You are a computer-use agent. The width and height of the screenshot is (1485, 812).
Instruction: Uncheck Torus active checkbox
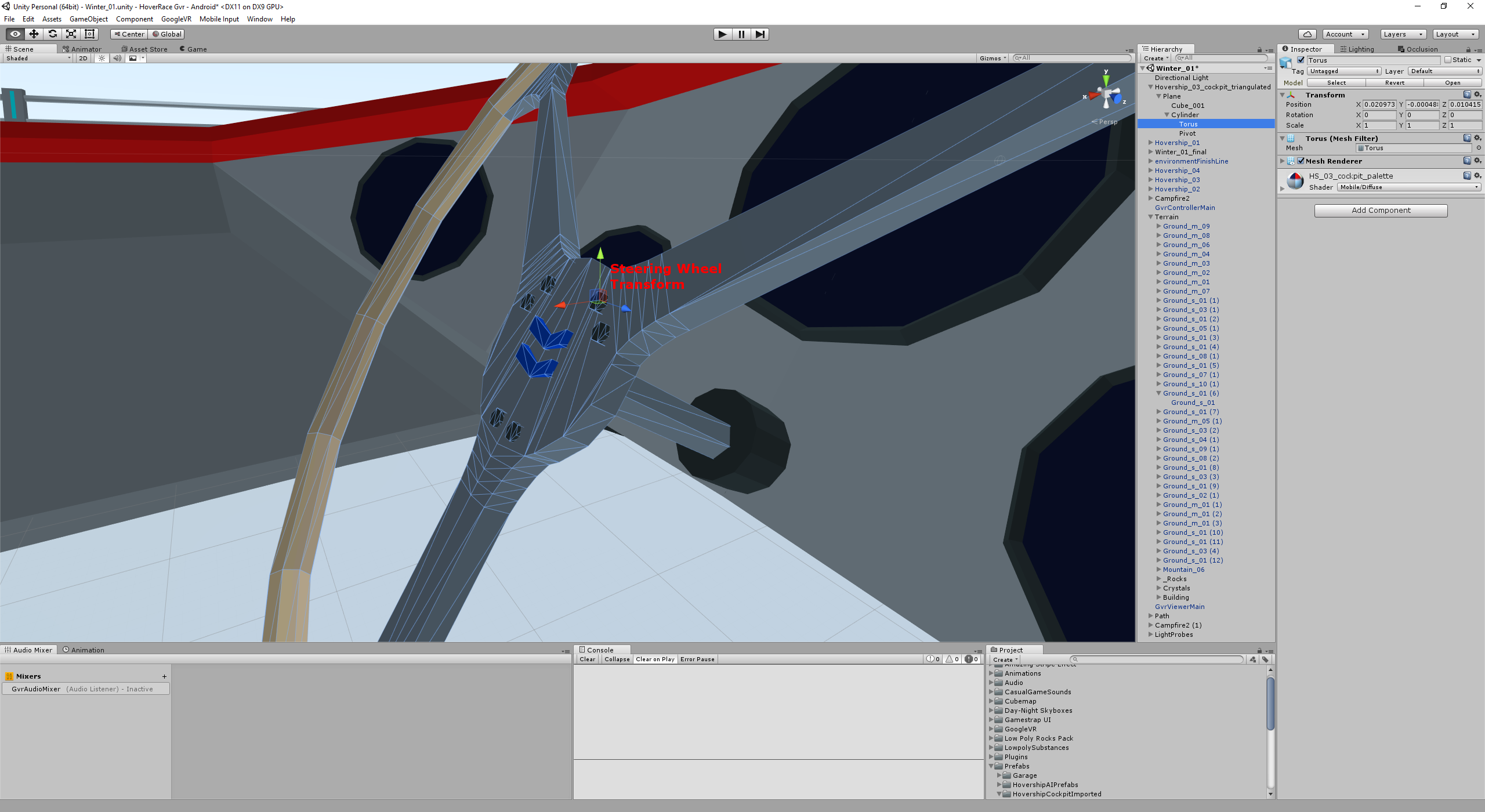(1301, 60)
